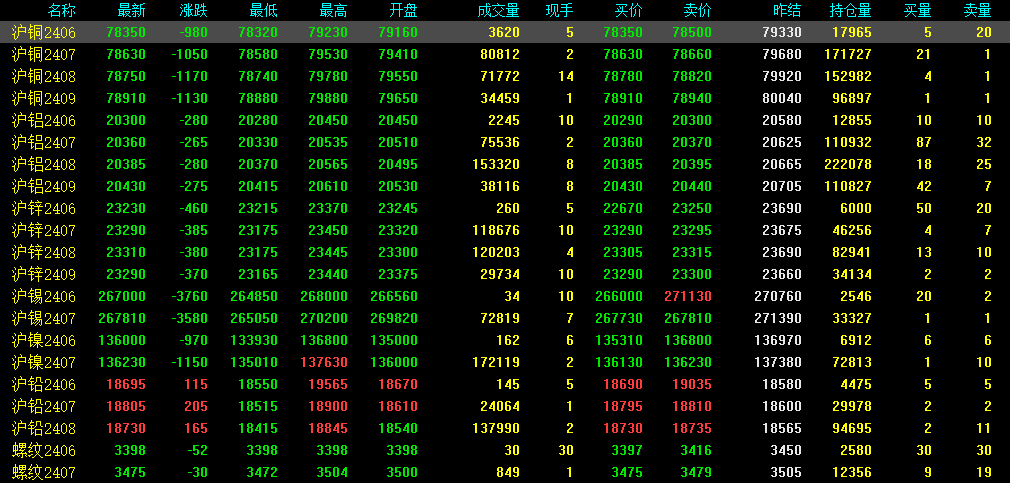Click 沪铅2407 change value 205
The image size is (1010, 483).
(196, 406)
